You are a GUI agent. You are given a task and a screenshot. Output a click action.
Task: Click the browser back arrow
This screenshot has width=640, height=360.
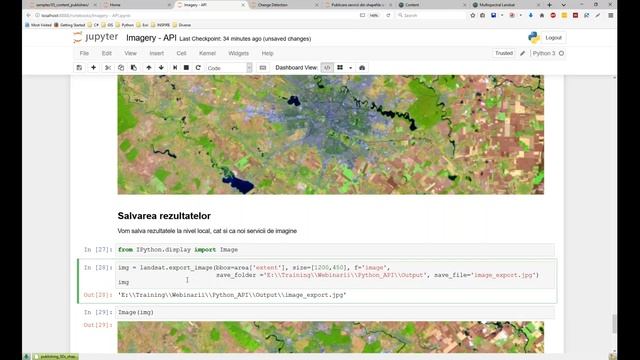click(28, 16)
